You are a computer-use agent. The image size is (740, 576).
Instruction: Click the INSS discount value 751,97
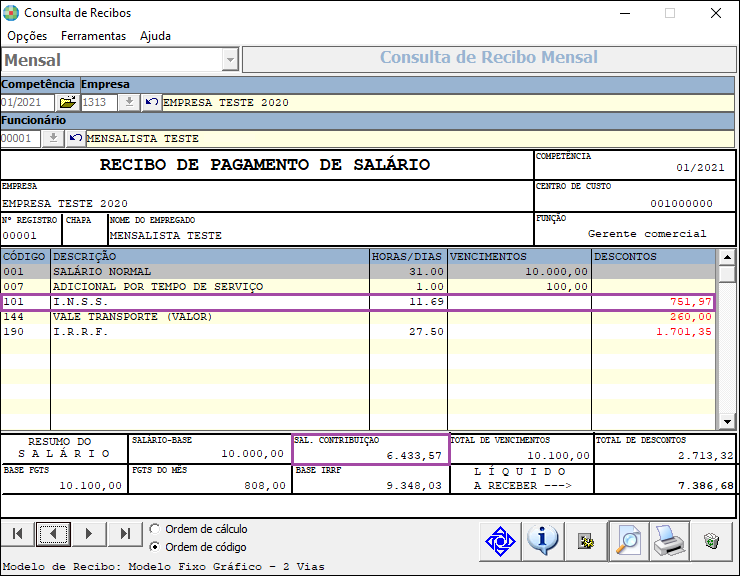(690, 302)
